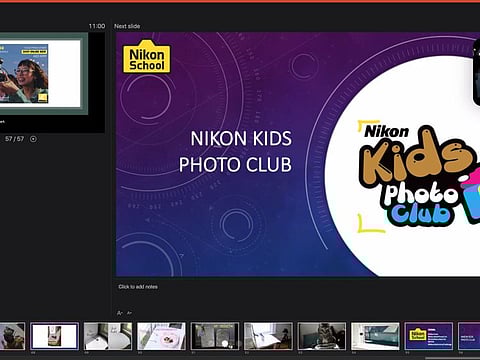Select the white bathroom photo thumbnail

(108, 336)
